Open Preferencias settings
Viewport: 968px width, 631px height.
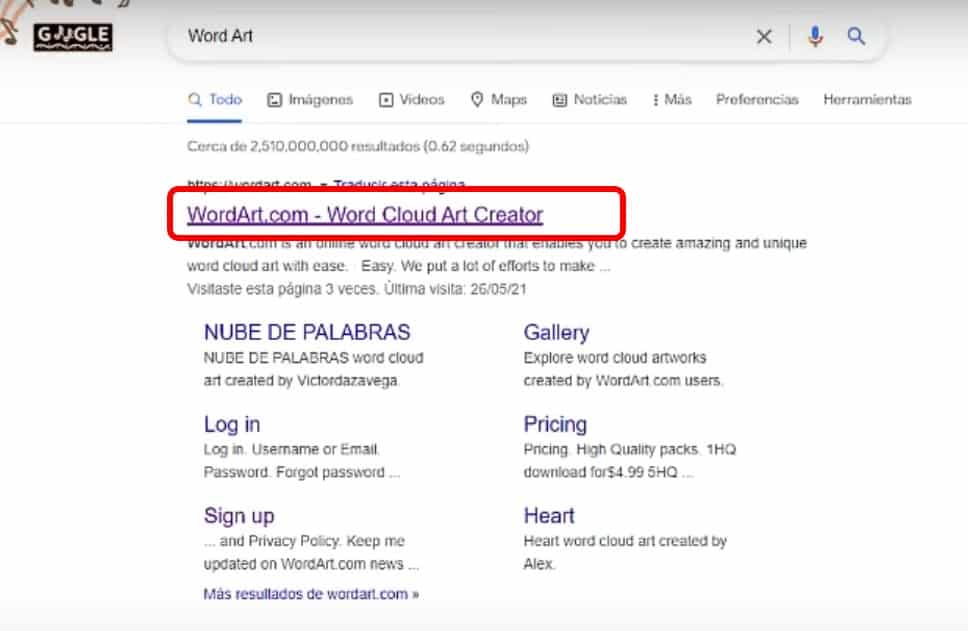[757, 100]
